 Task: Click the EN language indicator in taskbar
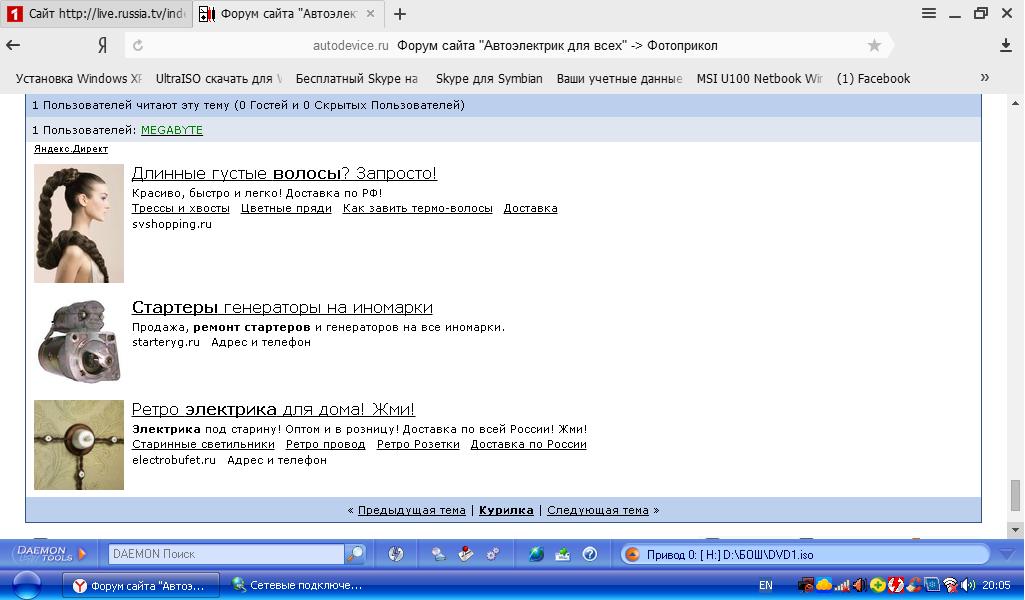pyautogui.click(x=765, y=585)
